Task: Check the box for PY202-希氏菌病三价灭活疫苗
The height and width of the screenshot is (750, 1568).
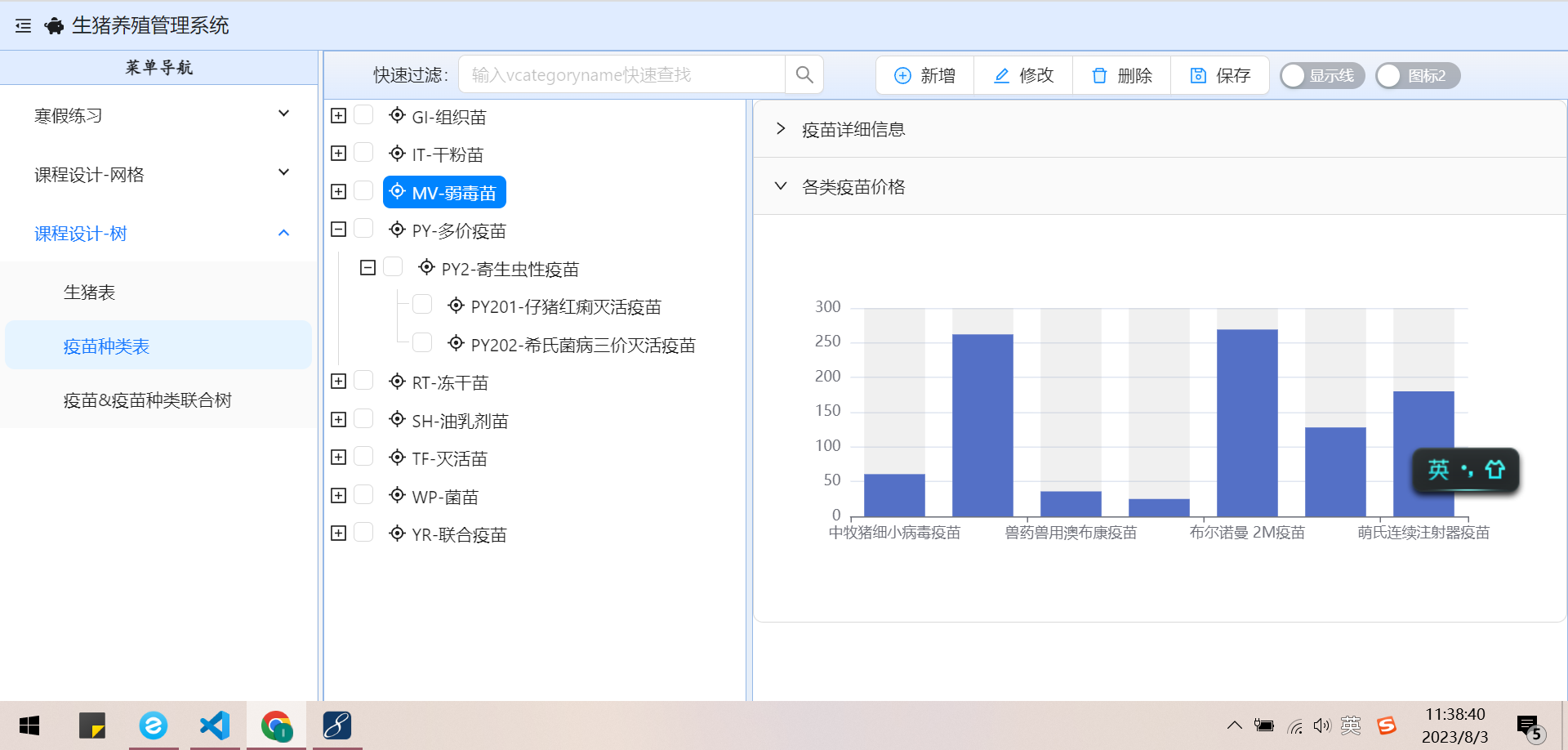Action: 422,343
